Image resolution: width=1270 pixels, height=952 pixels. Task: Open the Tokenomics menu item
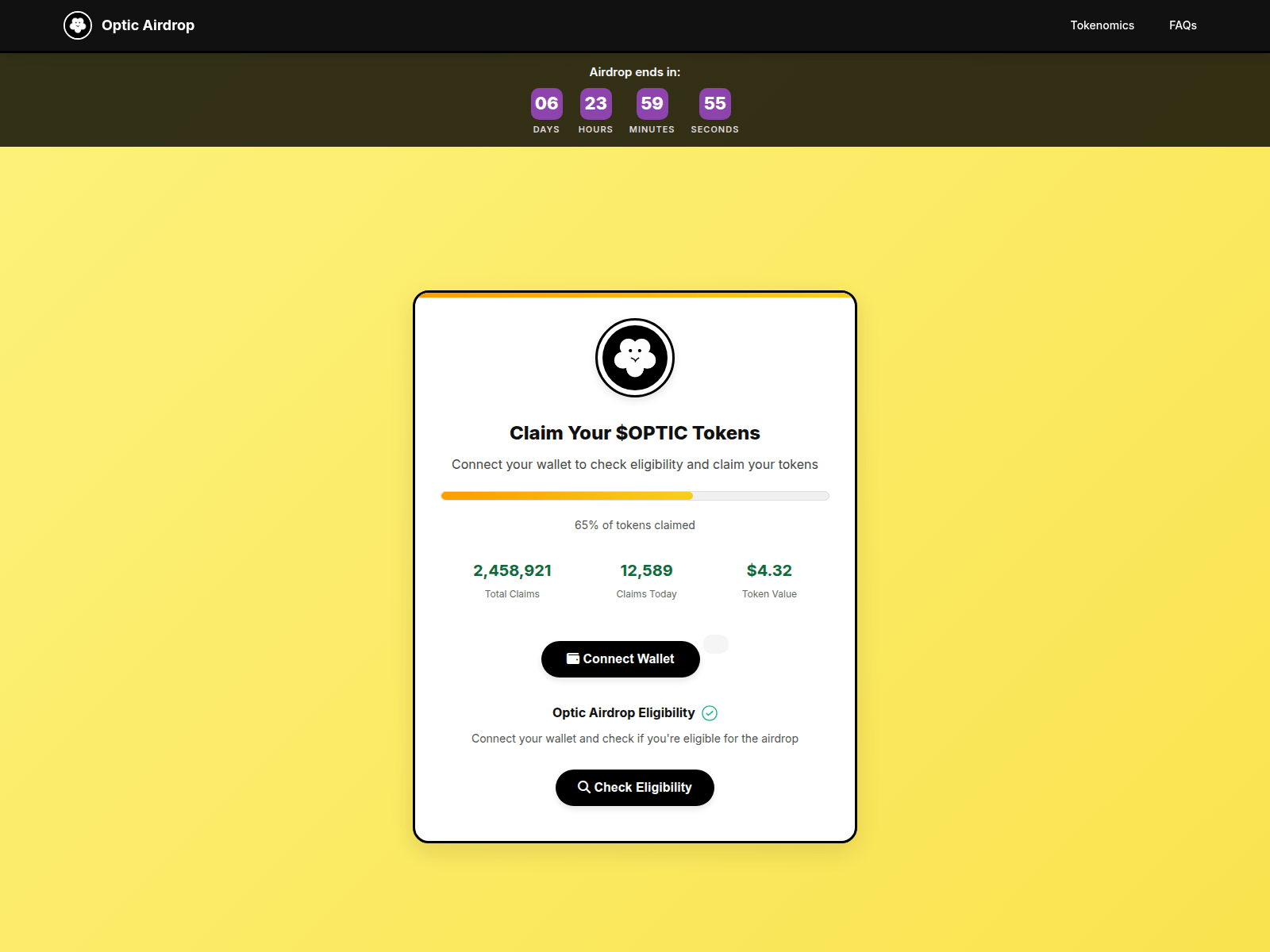[1103, 25]
